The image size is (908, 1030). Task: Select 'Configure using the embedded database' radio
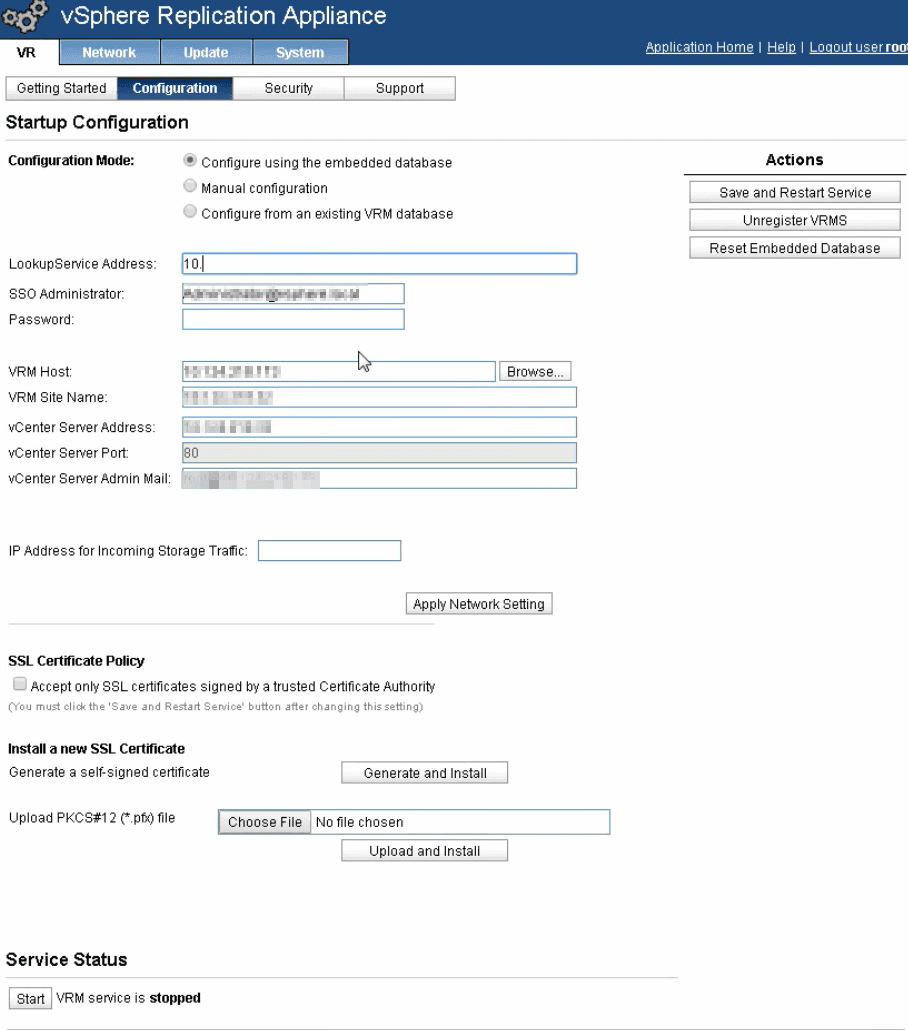tap(190, 160)
